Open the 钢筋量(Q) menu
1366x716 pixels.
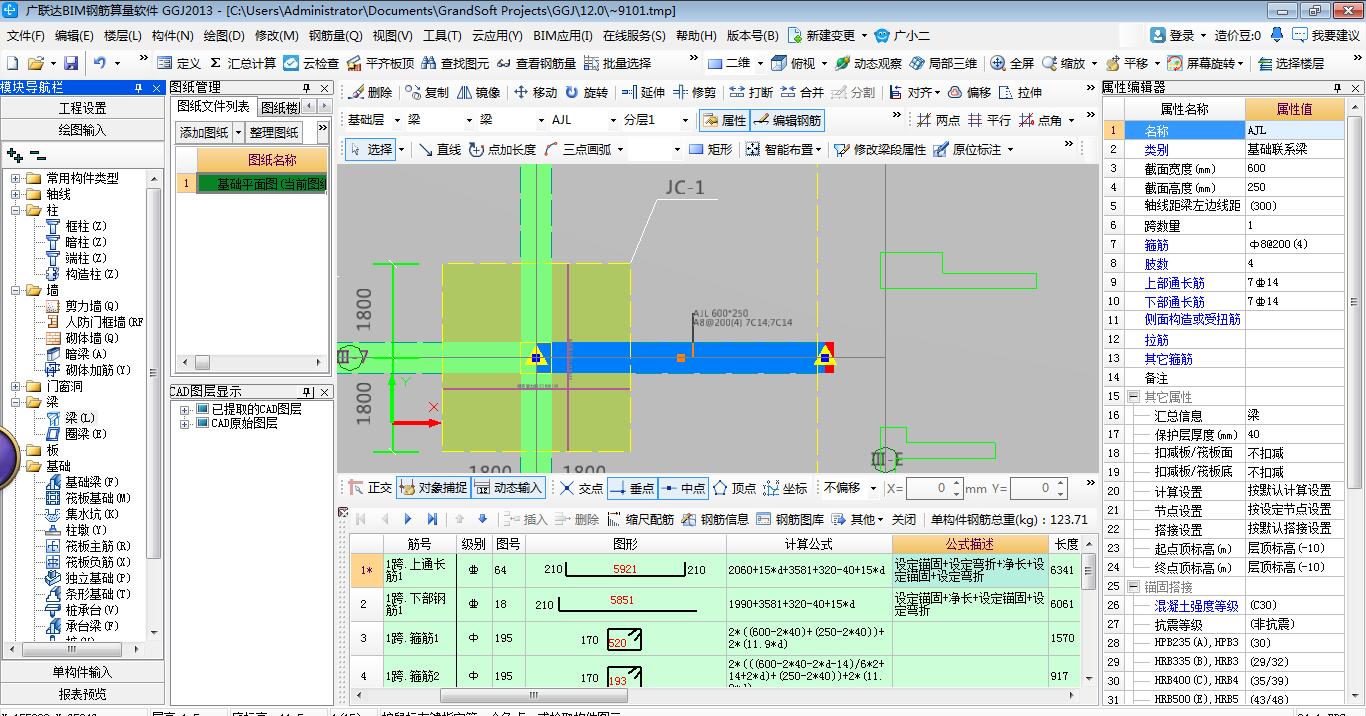(335, 35)
